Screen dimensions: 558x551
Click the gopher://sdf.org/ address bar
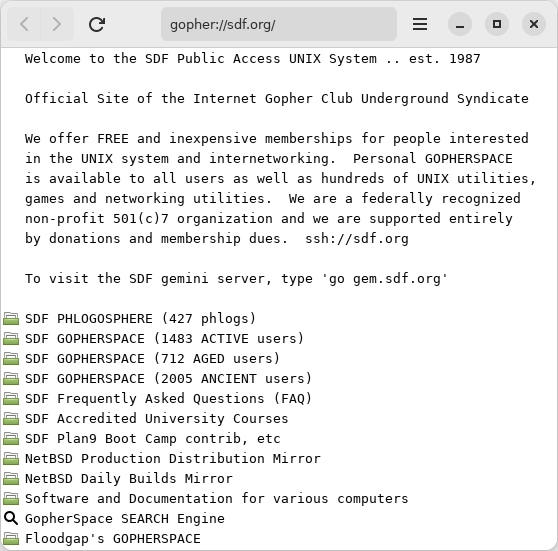coord(279,24)
